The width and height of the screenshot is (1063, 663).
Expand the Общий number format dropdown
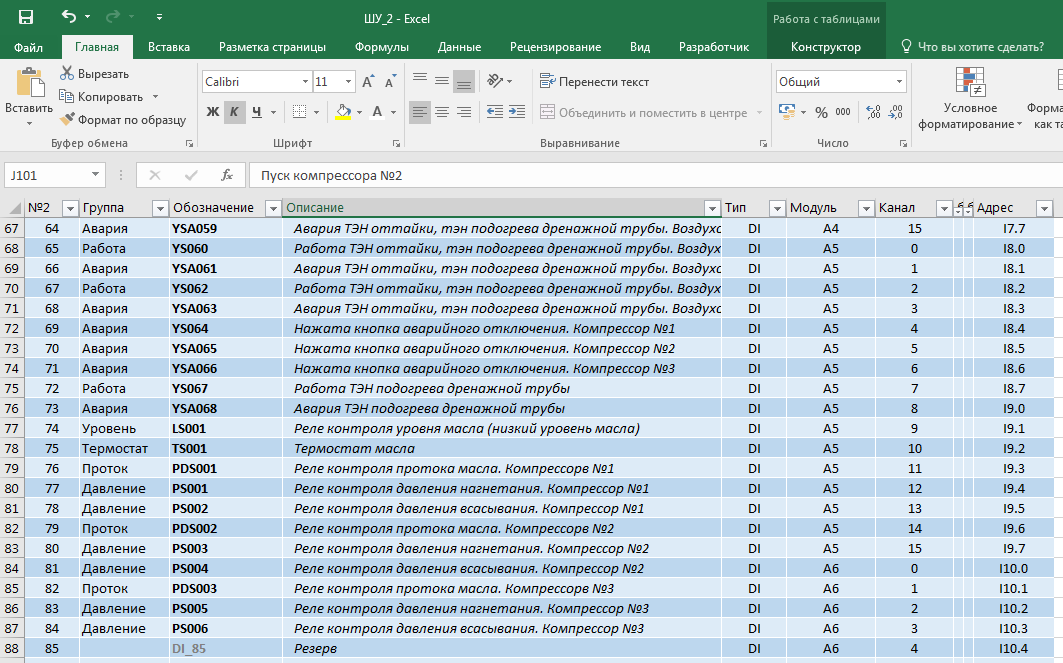tap(899, 82)
